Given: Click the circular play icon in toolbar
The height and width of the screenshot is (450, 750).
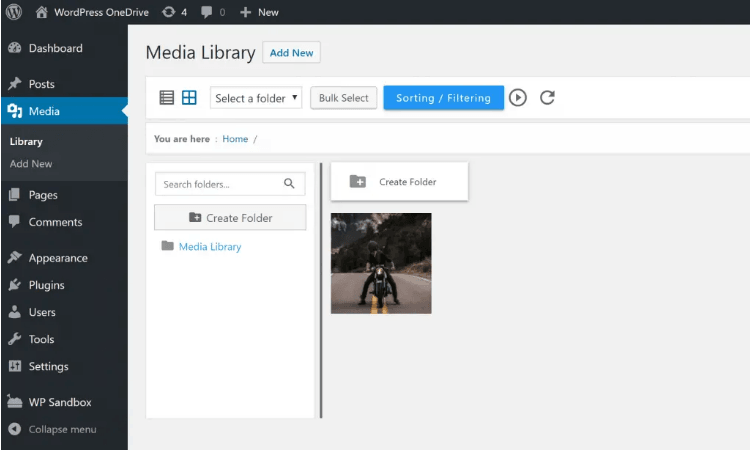Looking at the screenshot, I should 518,98.
